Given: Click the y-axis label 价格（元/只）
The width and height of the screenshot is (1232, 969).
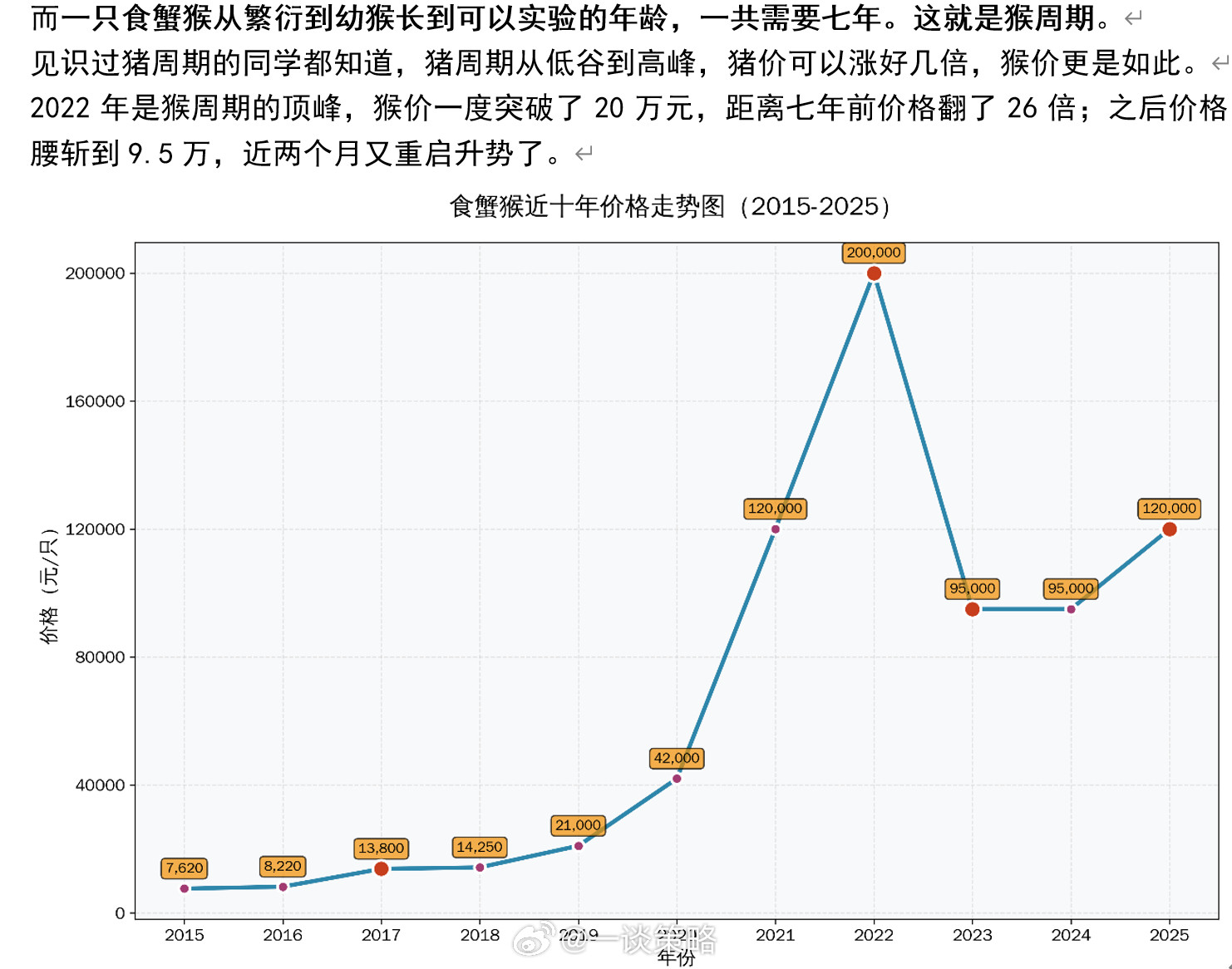Looking at the screenshot, I should 49,585.
